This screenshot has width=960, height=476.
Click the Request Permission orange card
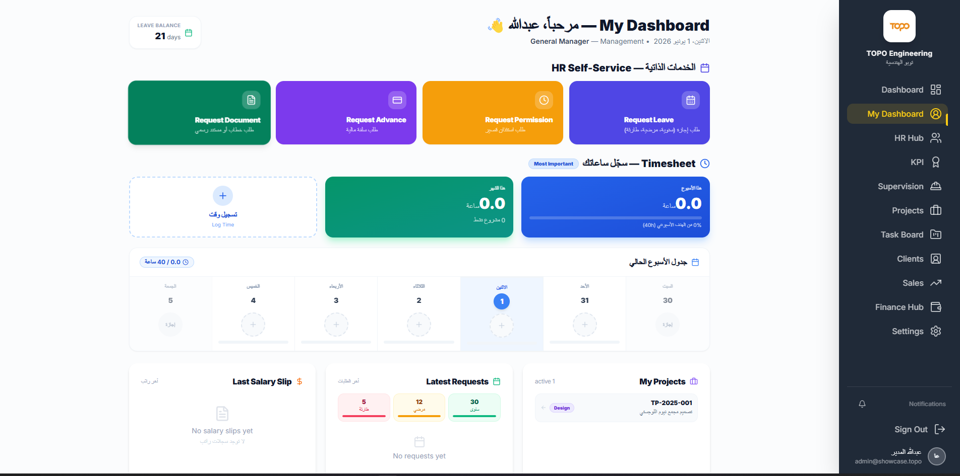pos(492,113)
